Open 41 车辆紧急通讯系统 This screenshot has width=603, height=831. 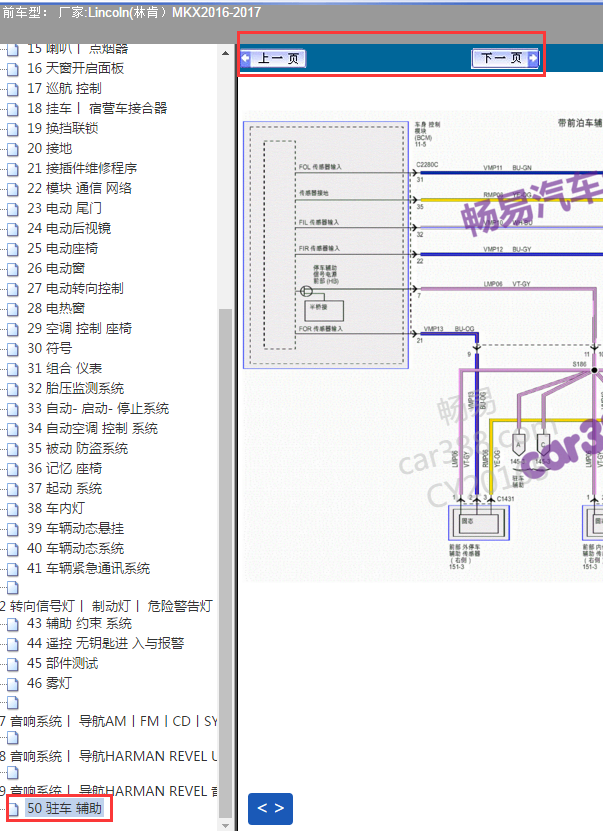click(x=88, y=569)
